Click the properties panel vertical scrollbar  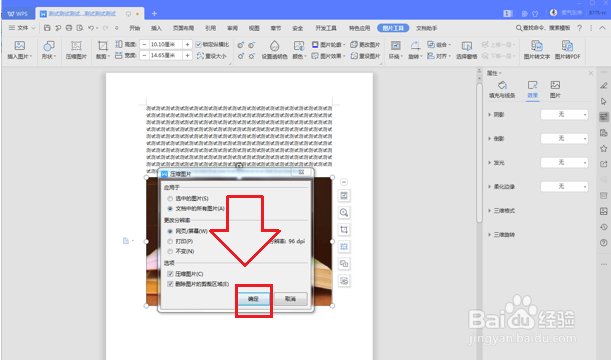point(479,152)
